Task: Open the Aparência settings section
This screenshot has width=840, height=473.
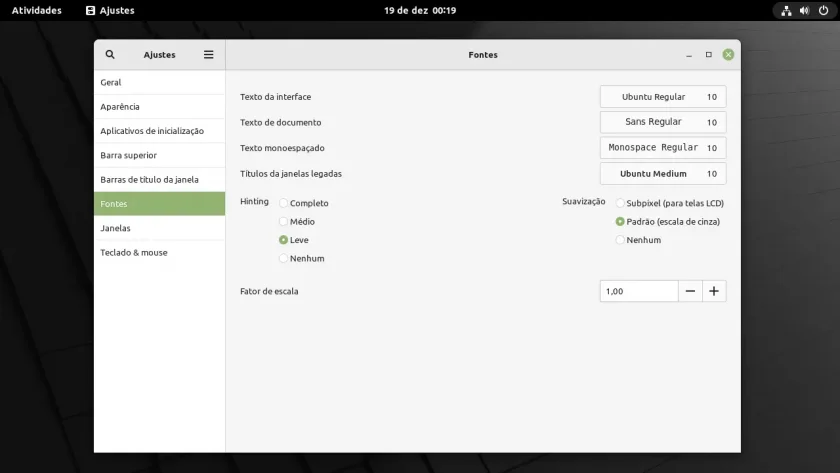Action: (x=160, y=107)
